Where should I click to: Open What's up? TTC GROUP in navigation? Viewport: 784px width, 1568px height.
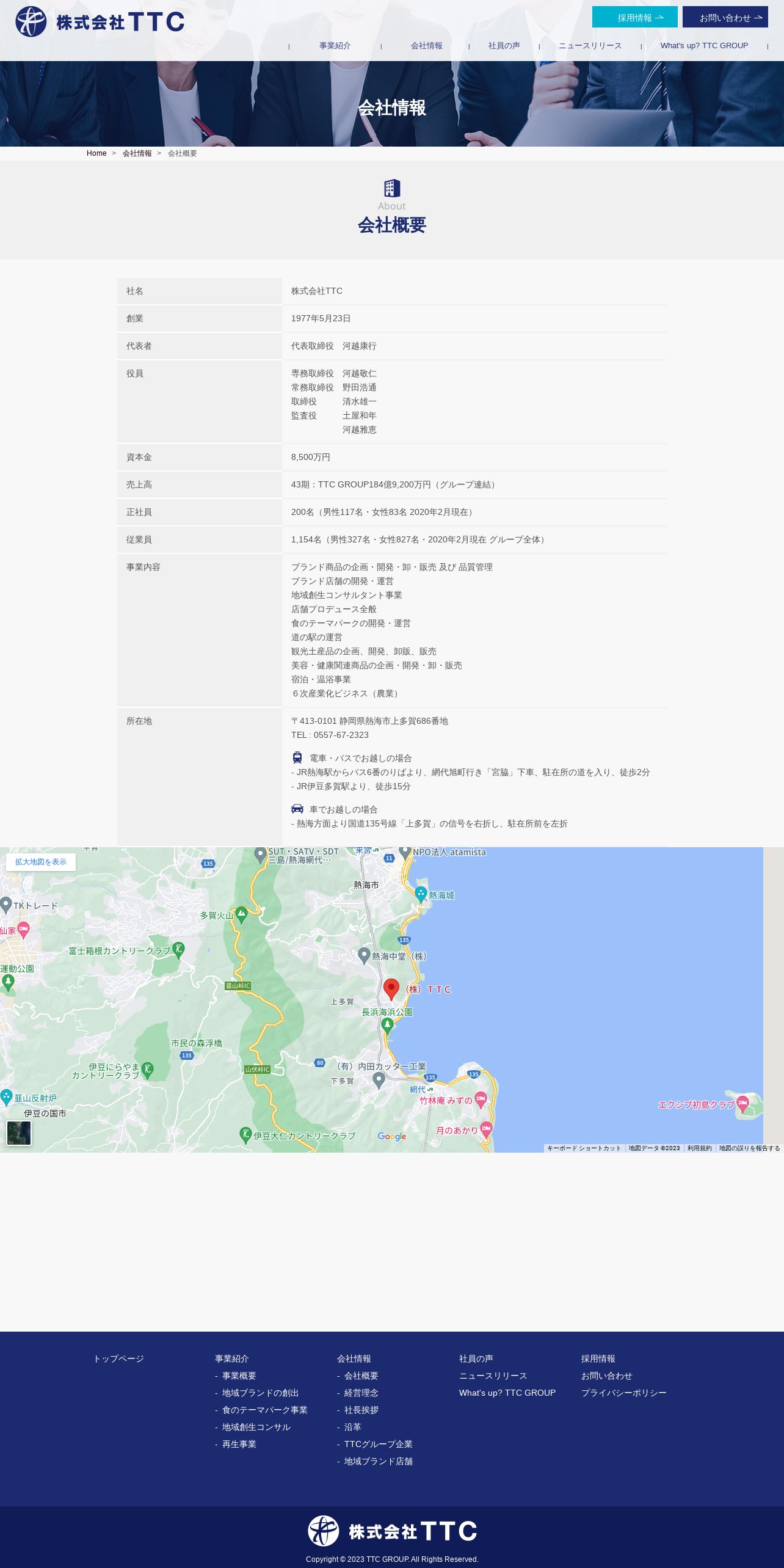(704, 46)
